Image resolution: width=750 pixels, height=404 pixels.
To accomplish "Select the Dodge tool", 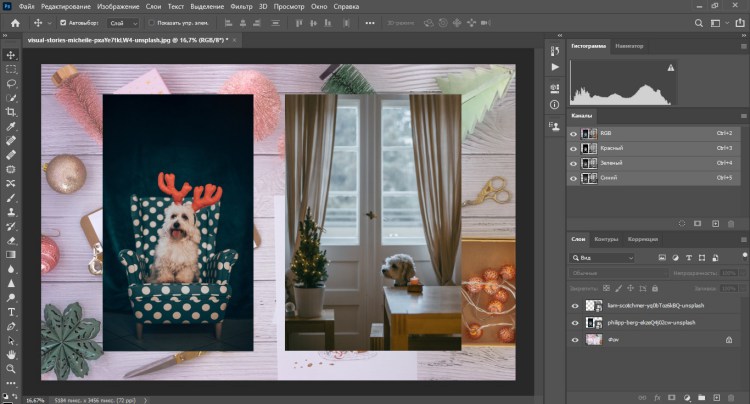I will pos(11,298).
